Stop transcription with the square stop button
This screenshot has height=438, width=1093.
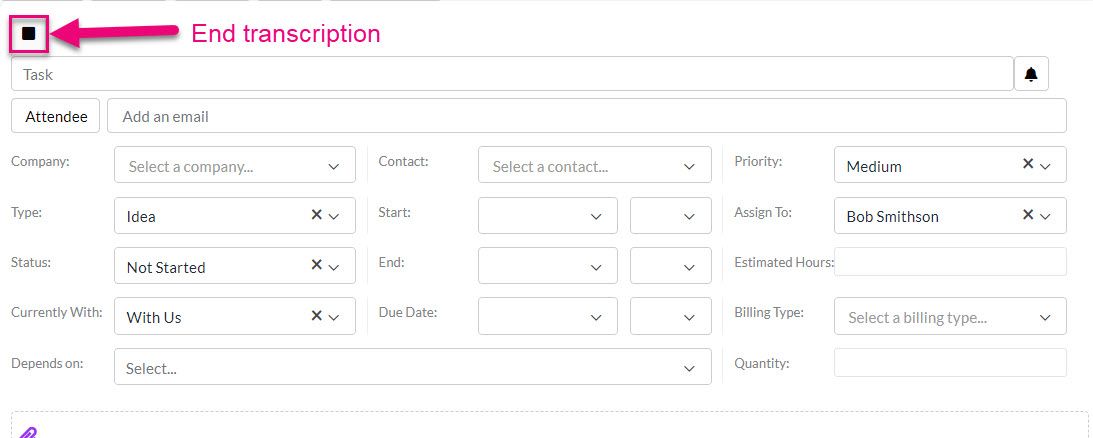(29, 33)
